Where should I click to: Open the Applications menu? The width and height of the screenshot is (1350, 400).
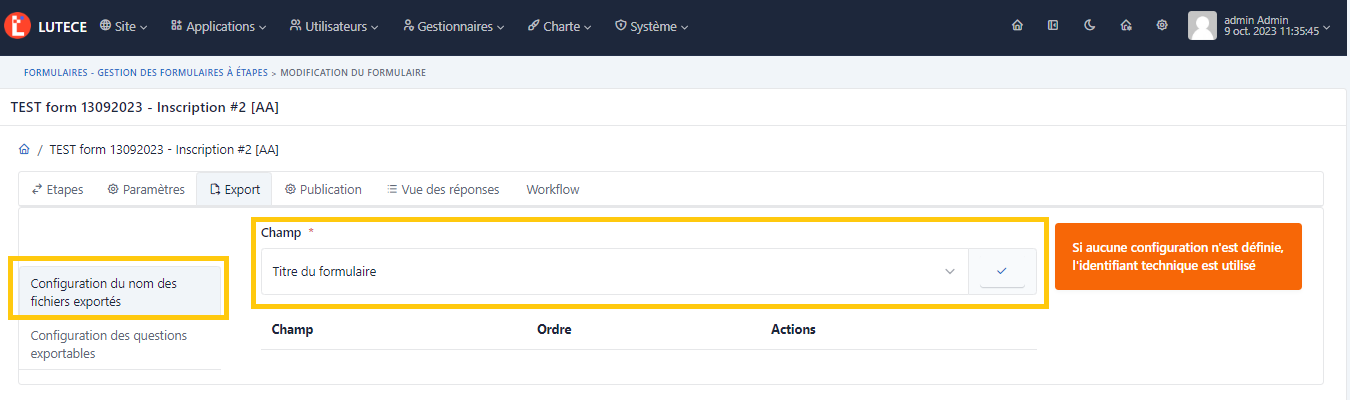(218, 26)
